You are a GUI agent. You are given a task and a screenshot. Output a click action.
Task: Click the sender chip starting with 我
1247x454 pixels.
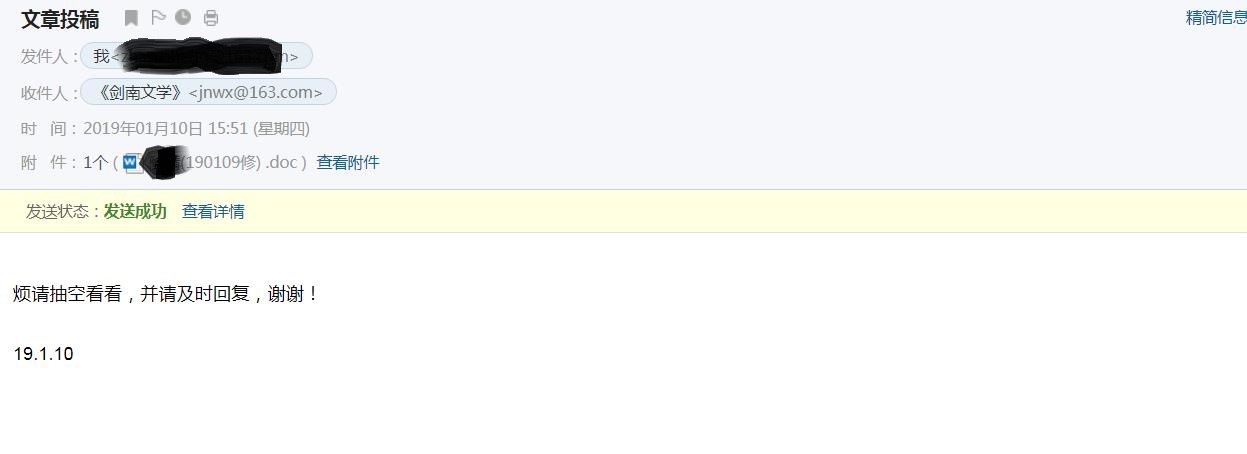(196, 56)
